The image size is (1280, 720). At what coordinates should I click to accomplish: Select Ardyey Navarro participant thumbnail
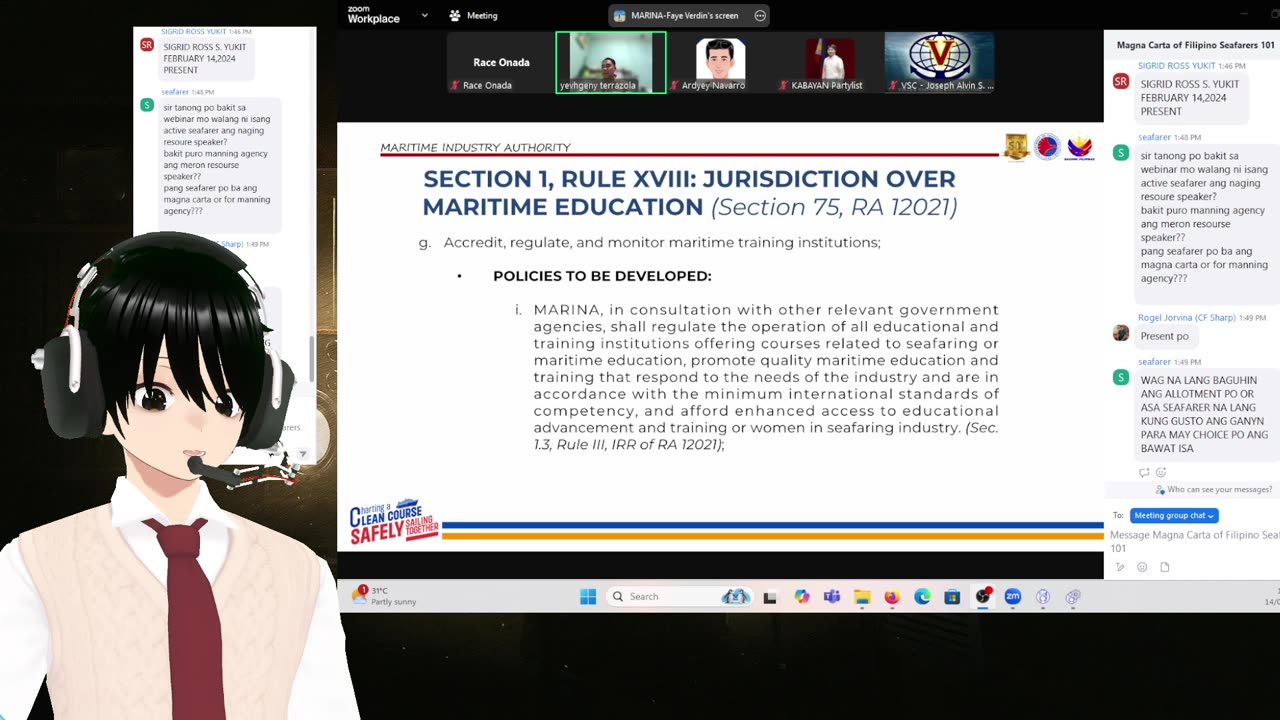tap(720, 62)
